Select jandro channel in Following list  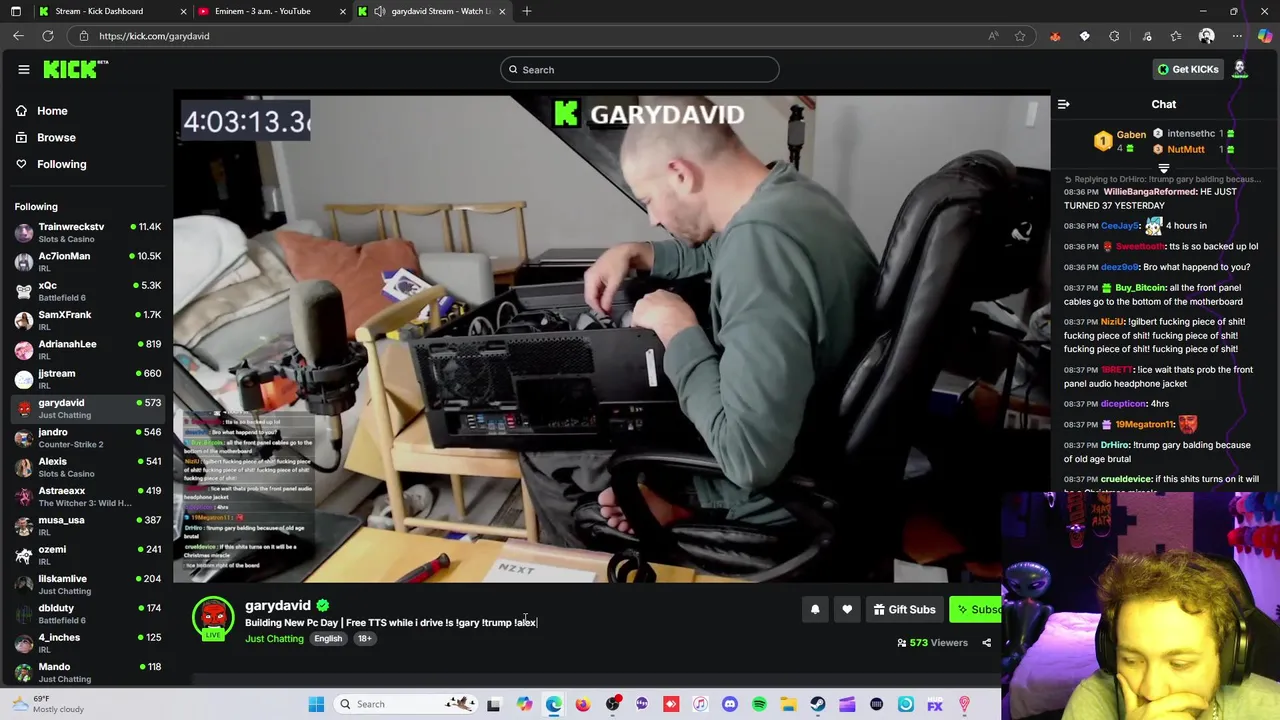pos(88,437)
